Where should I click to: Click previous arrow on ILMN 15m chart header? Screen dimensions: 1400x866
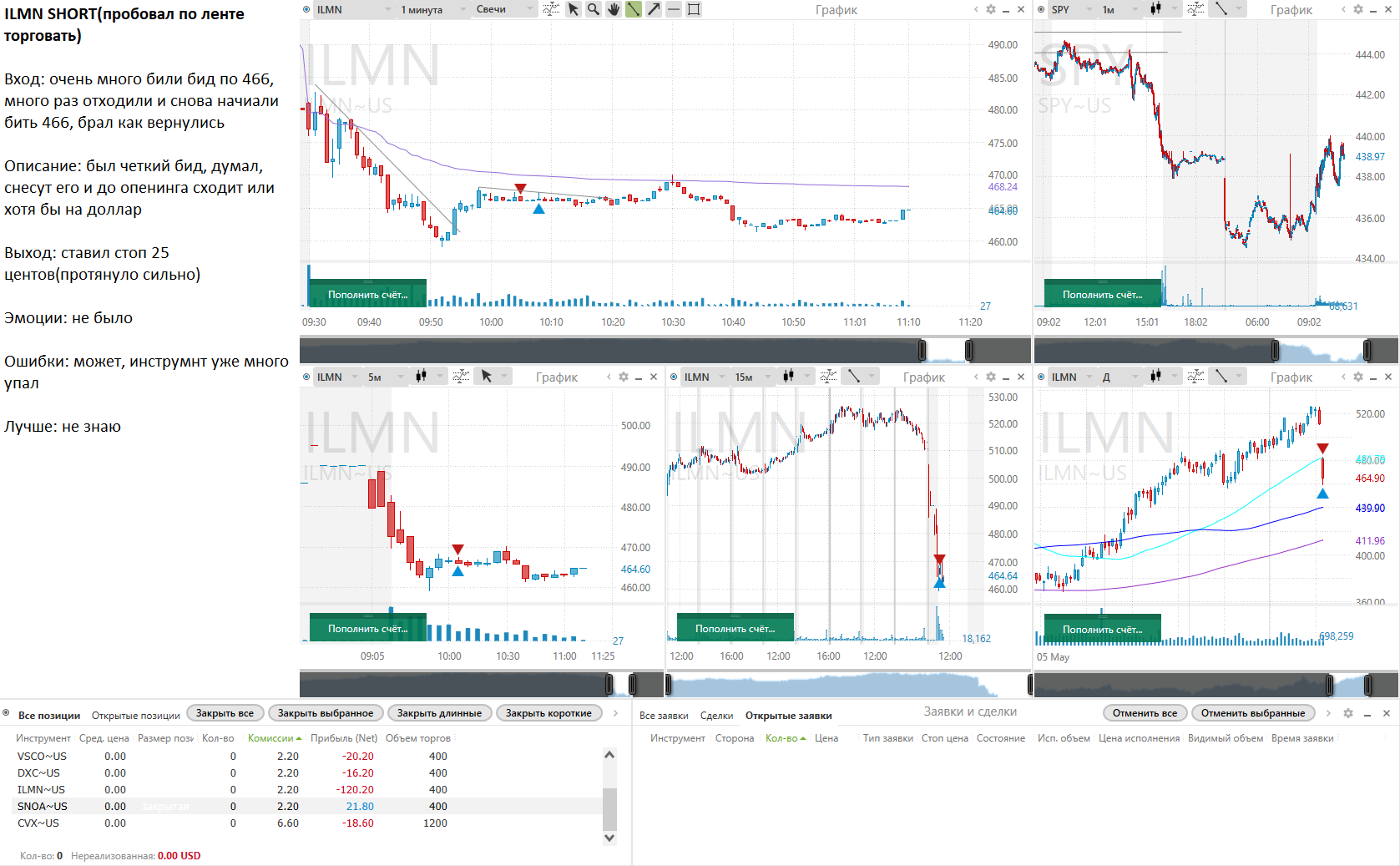(x=976, y=377)
